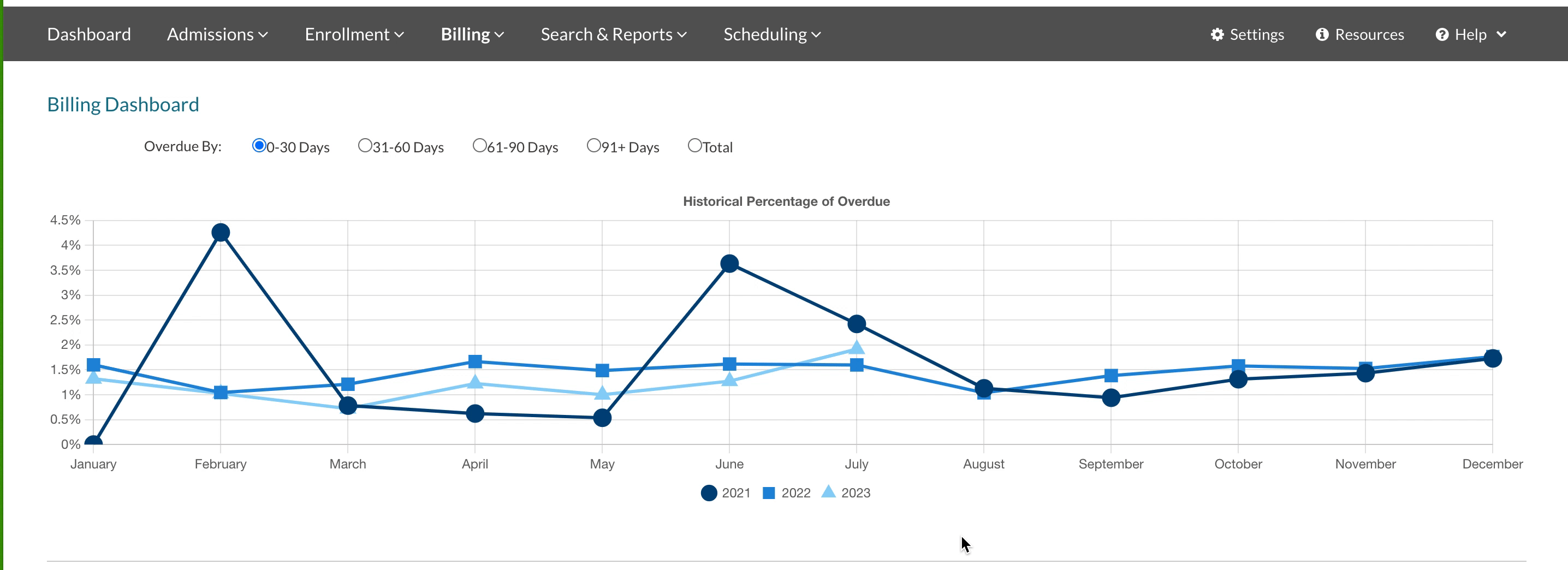Image resolution: width=1568 pixels, height=570 pixels.
Task: Click the Billing Dashboard heading link
Action: coord(123,105)
